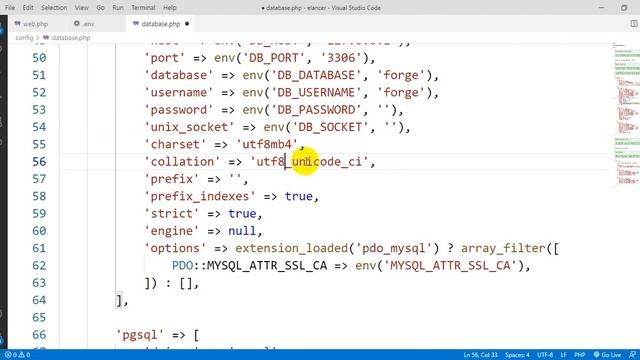Start the Go Live server
This screenshot has width=640, height=360.
coord(607,355)
